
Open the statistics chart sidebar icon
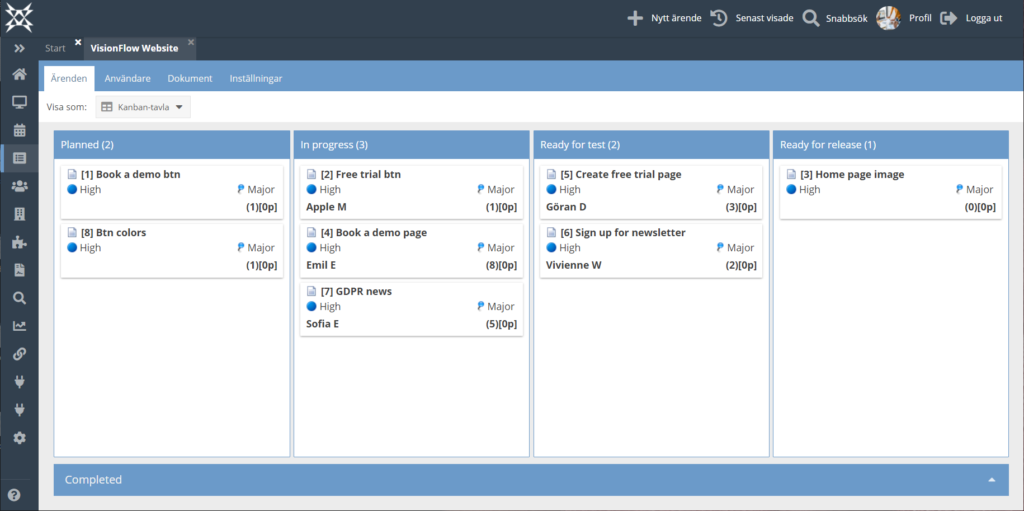(x=20, y=325)
